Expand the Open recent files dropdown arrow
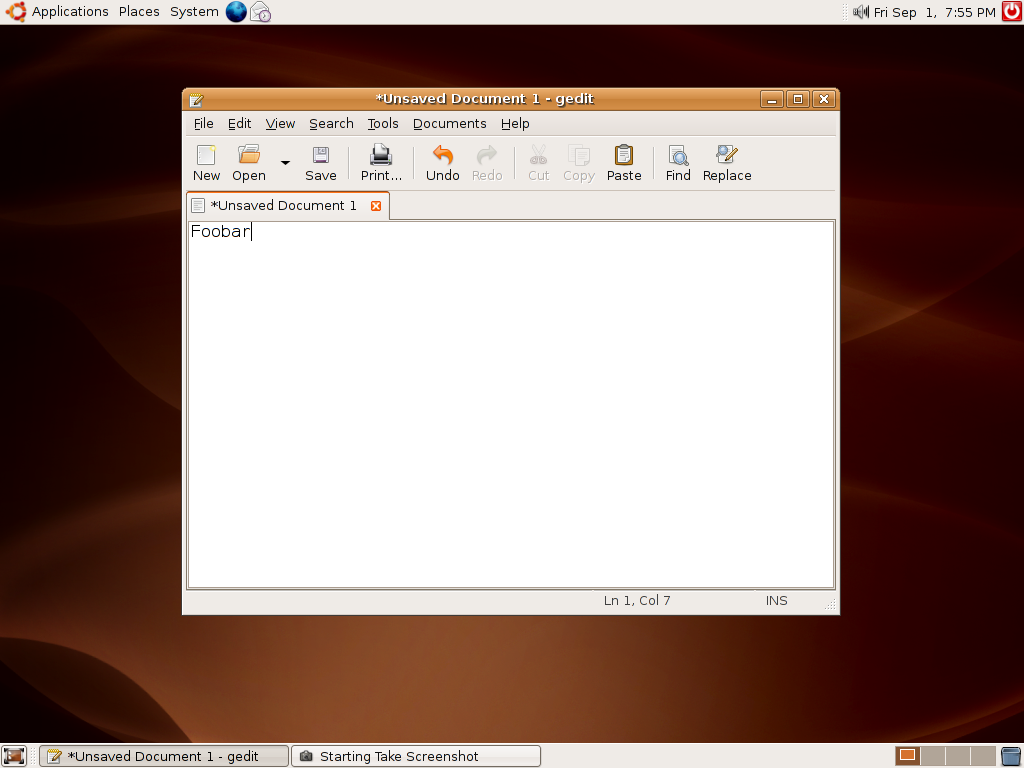 [x=285, y=163]
